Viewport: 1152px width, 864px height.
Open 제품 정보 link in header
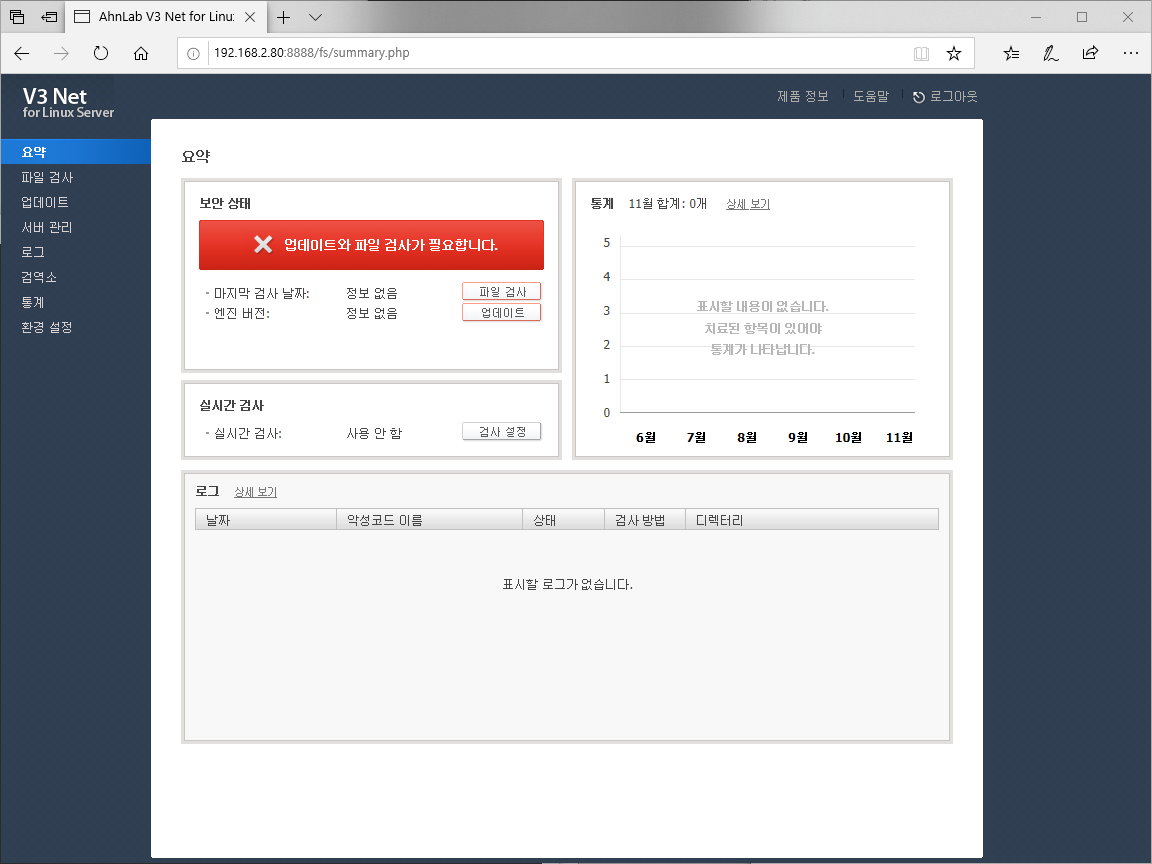802,96
